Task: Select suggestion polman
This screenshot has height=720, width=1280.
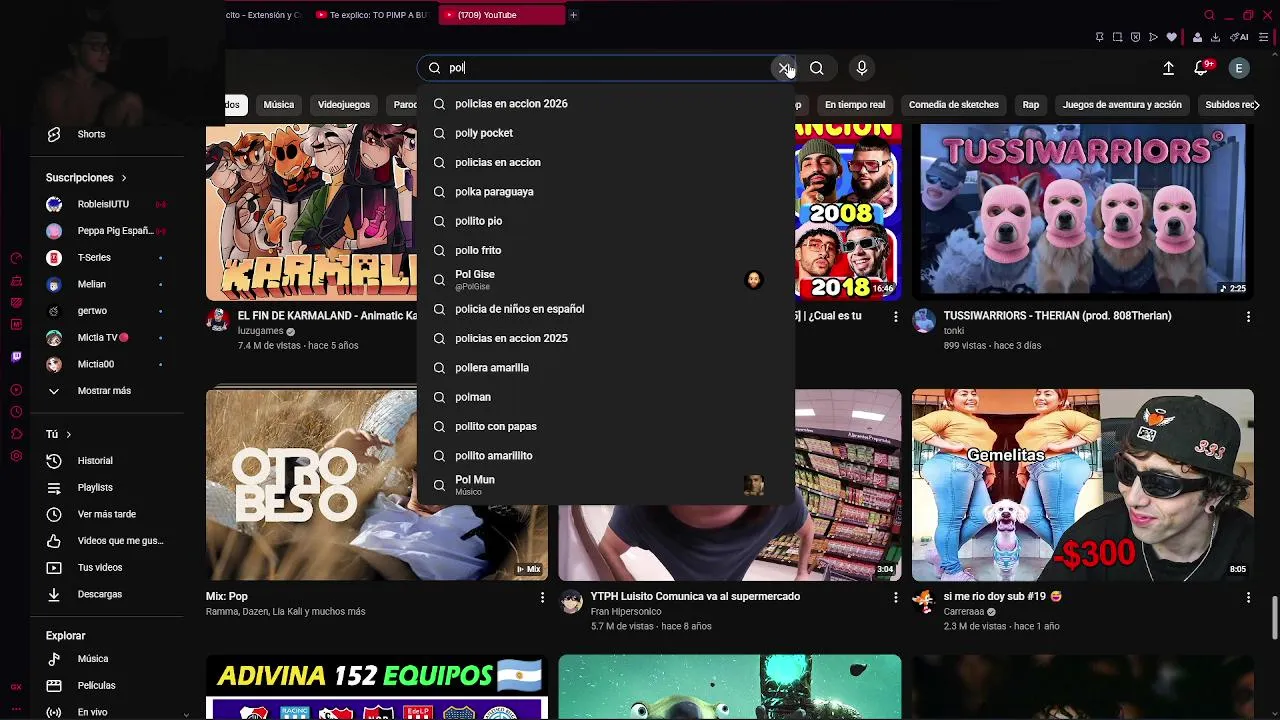Action: tap(606, 397)
